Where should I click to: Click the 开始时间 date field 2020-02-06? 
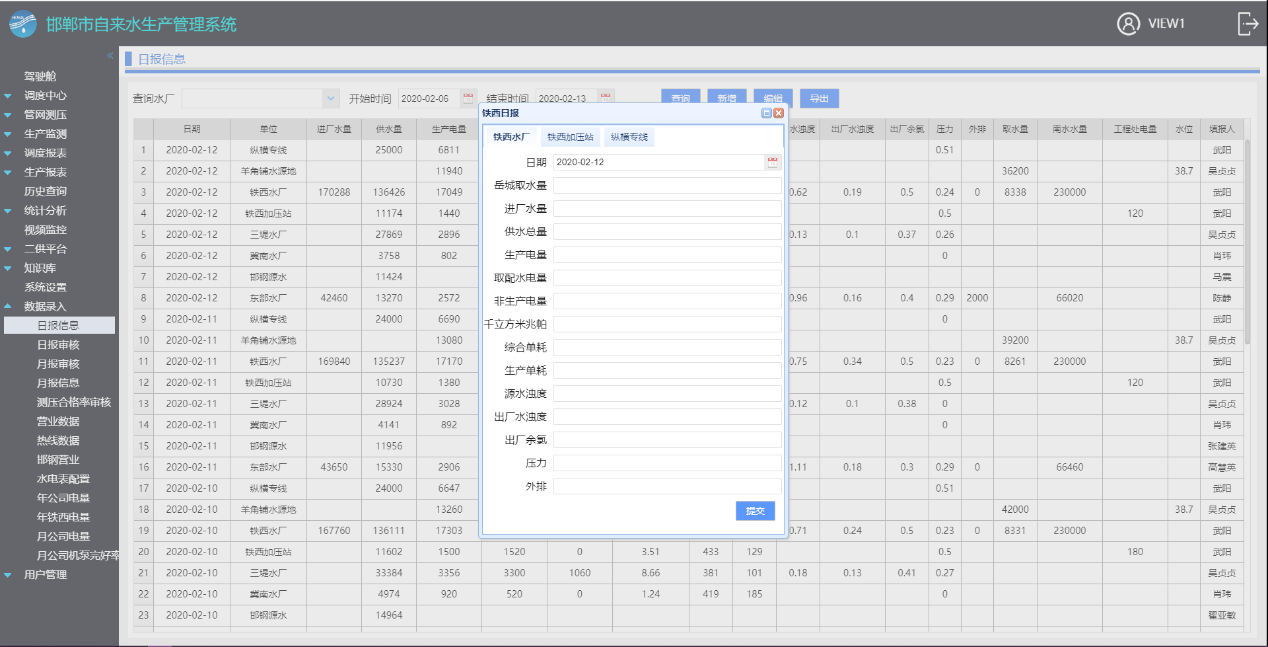(x=429, y=98)
